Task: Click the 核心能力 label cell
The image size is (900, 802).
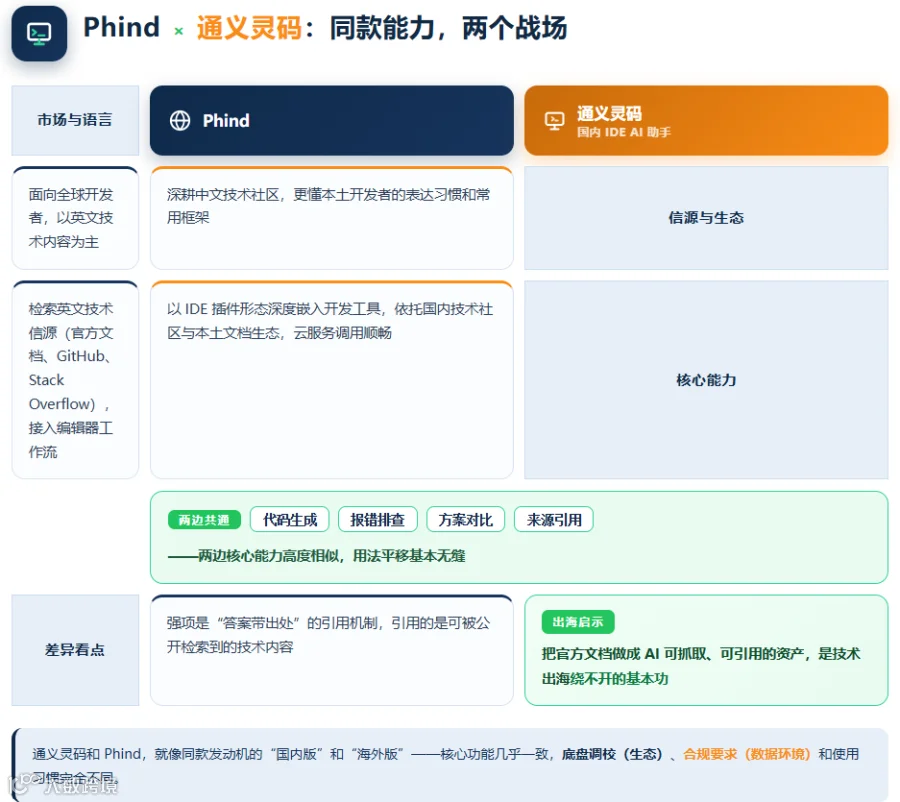Action: [x=706, y=379]
